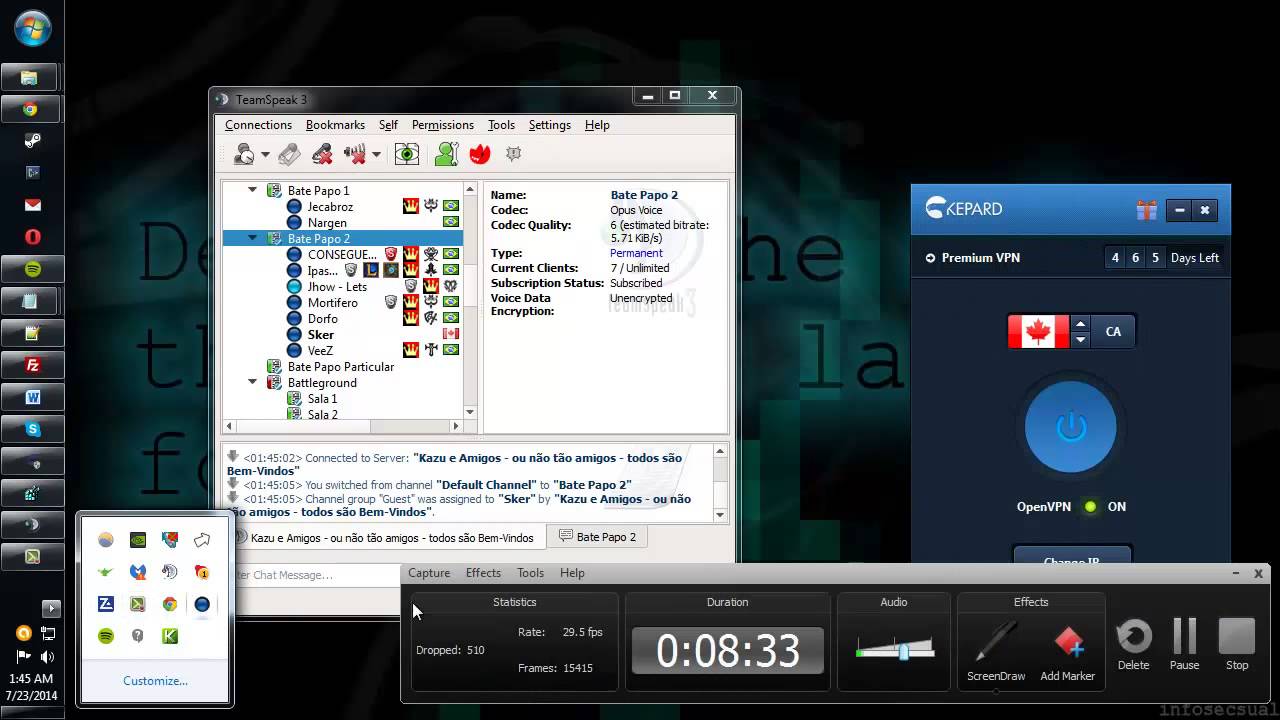Open the TeamSpeak Settings menu
Image resolution: width=1280 pixels, height=720 pixels.
(x=549, y=125)
